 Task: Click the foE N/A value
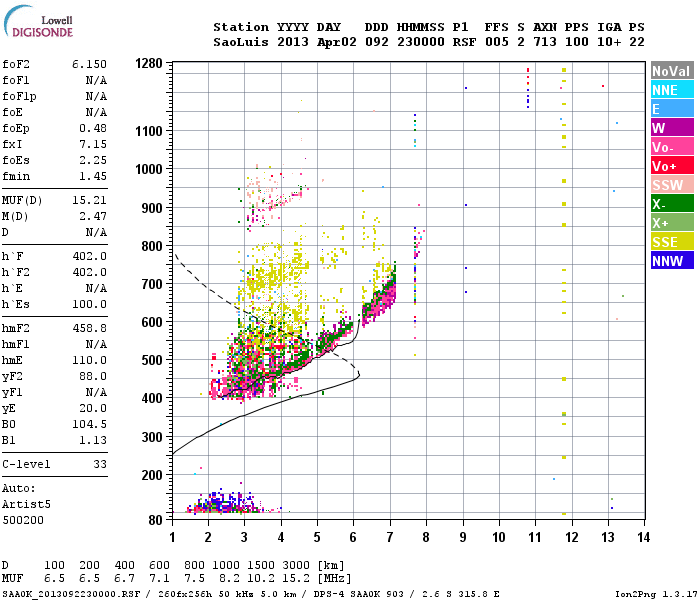(96, 112)
